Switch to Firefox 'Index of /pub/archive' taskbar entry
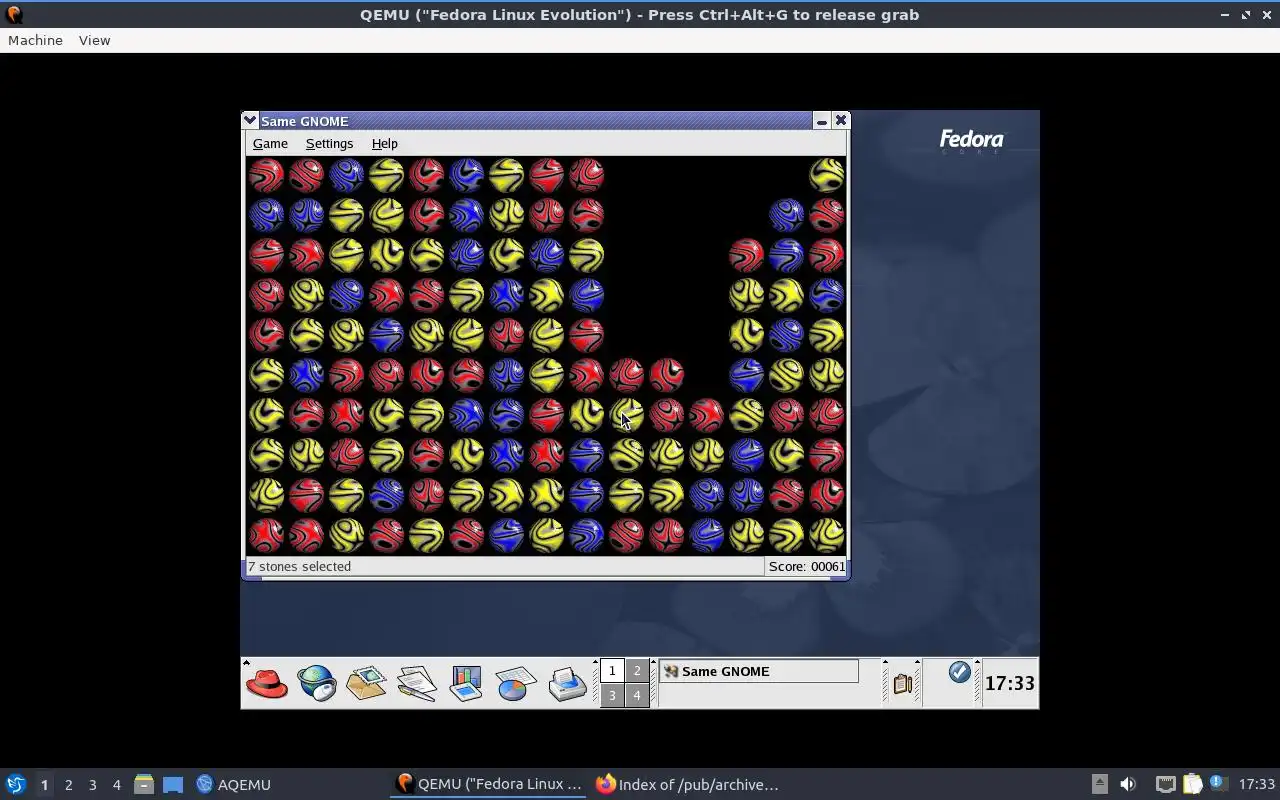Image resolution: width=1280 pixels, height=800 pixels. point(687,784)
